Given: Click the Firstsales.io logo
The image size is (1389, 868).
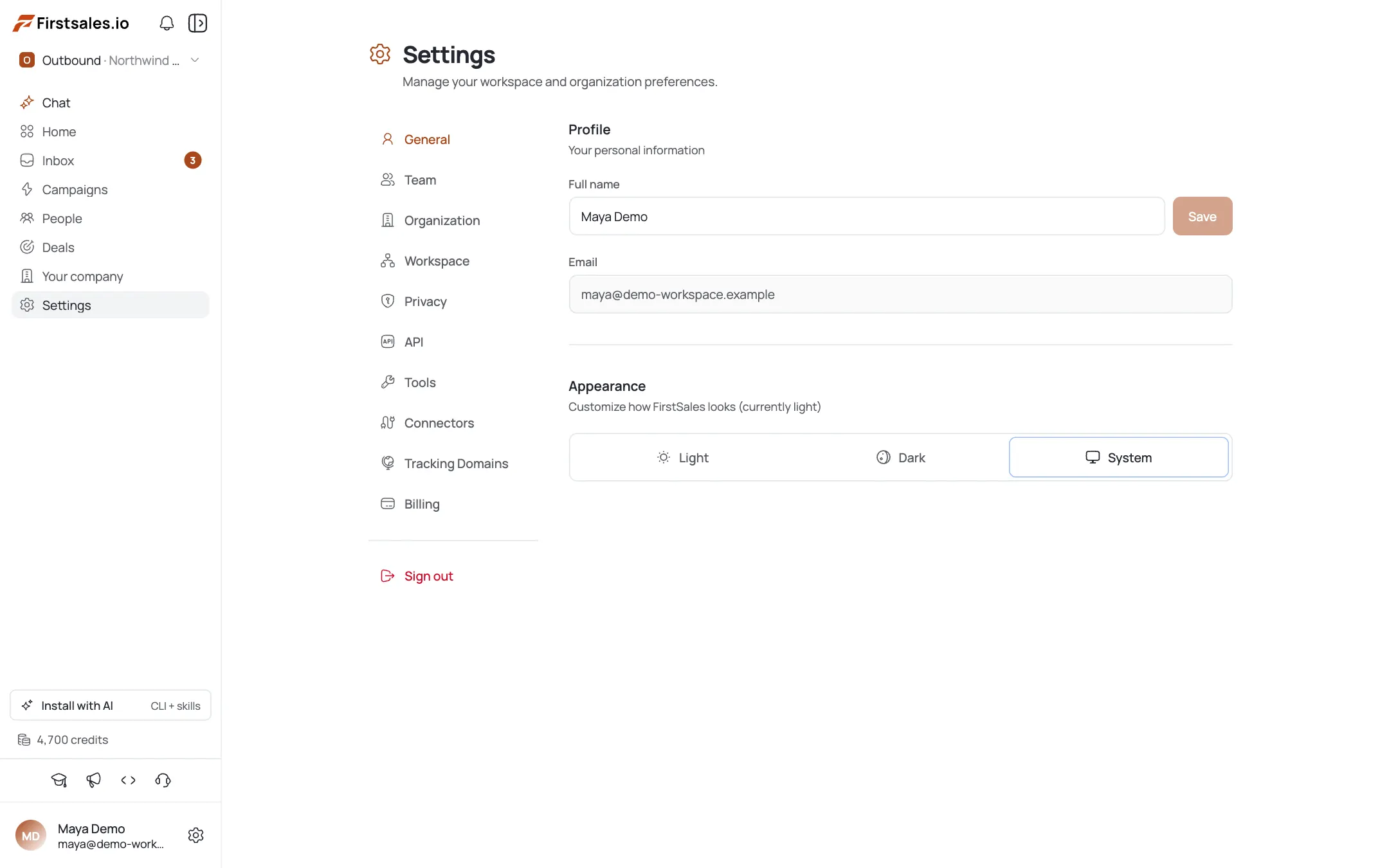Looking at the screenshot, I should click(71, 23).
